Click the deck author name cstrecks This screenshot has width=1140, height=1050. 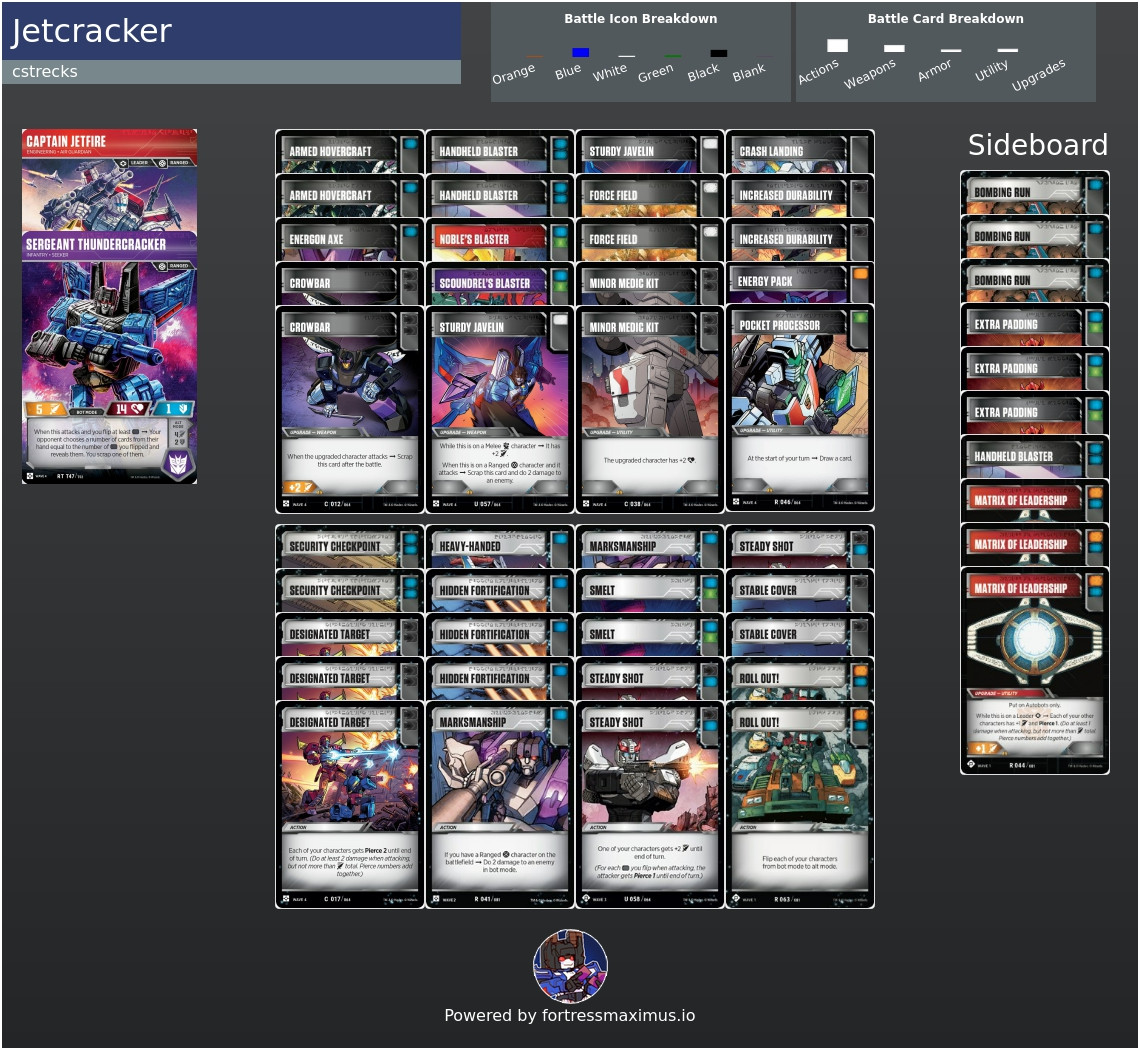(x=45, y=71)
